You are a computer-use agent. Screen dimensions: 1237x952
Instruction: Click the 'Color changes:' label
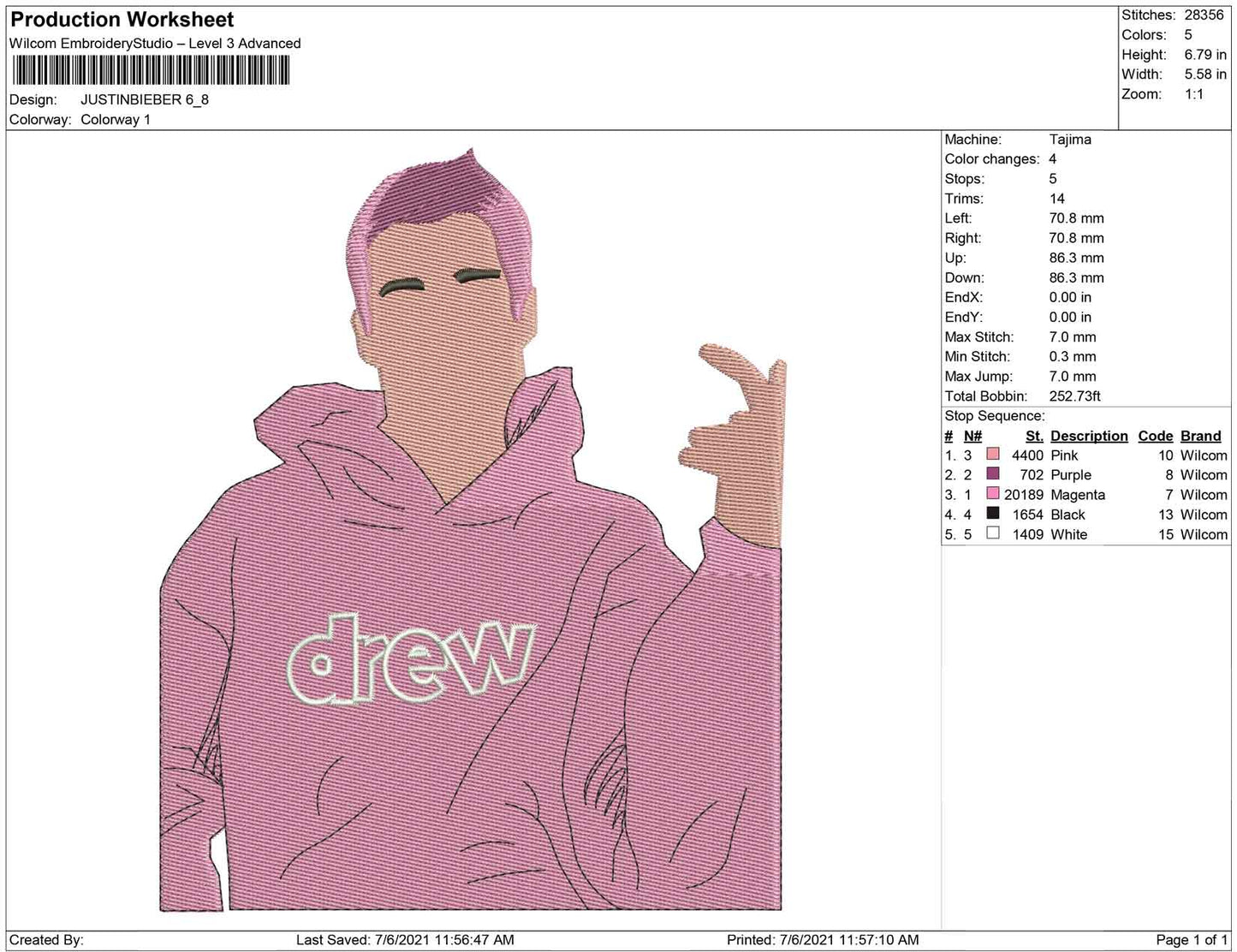tap(992, 159)
